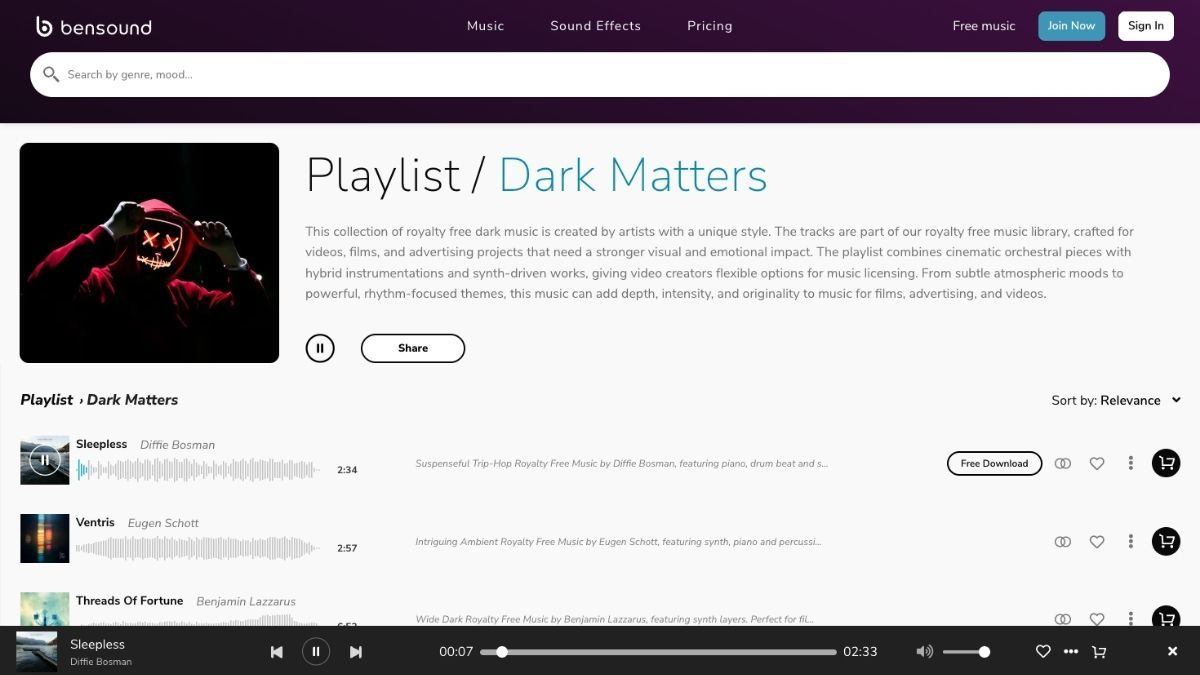Open player bar three-dot menu

[x=1071, y=652]
